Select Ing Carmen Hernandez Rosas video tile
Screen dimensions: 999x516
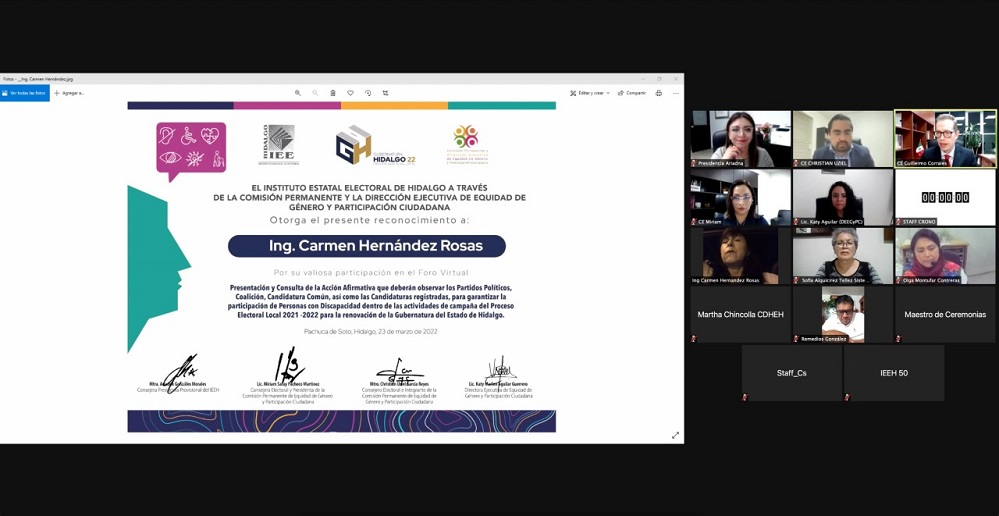coord(740,256)
